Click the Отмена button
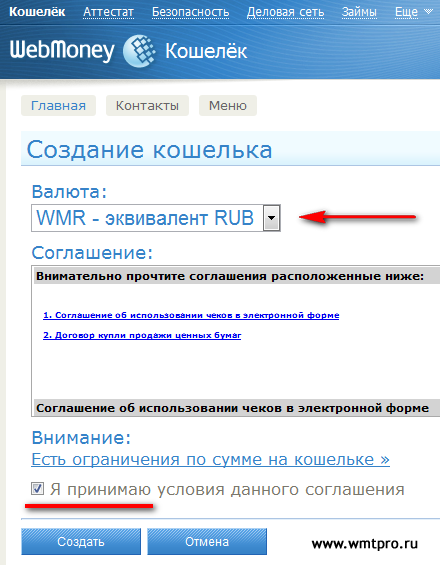Screen dimensions: 440x565 (207, 542)
